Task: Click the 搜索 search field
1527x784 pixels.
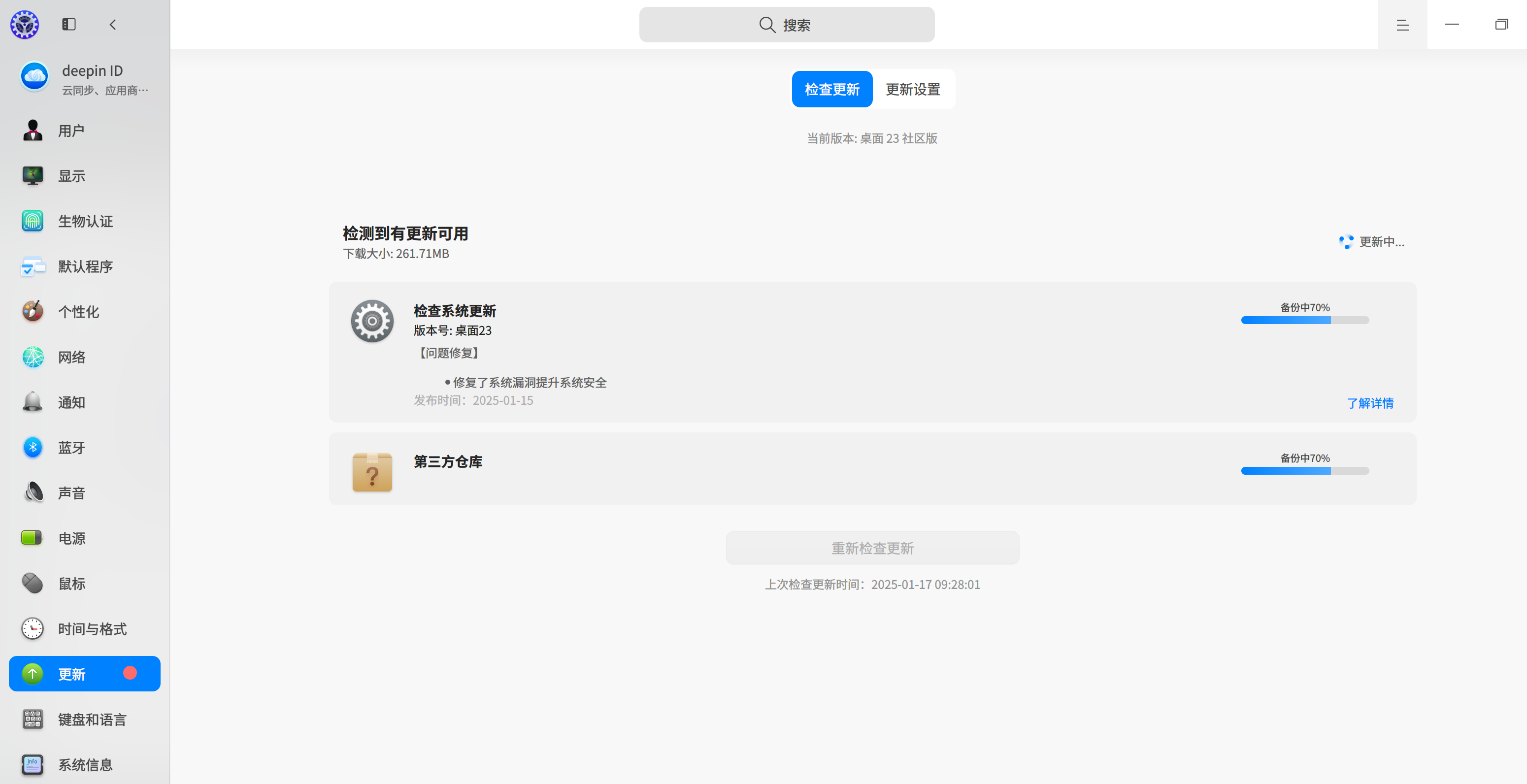Action: point(786,25)
